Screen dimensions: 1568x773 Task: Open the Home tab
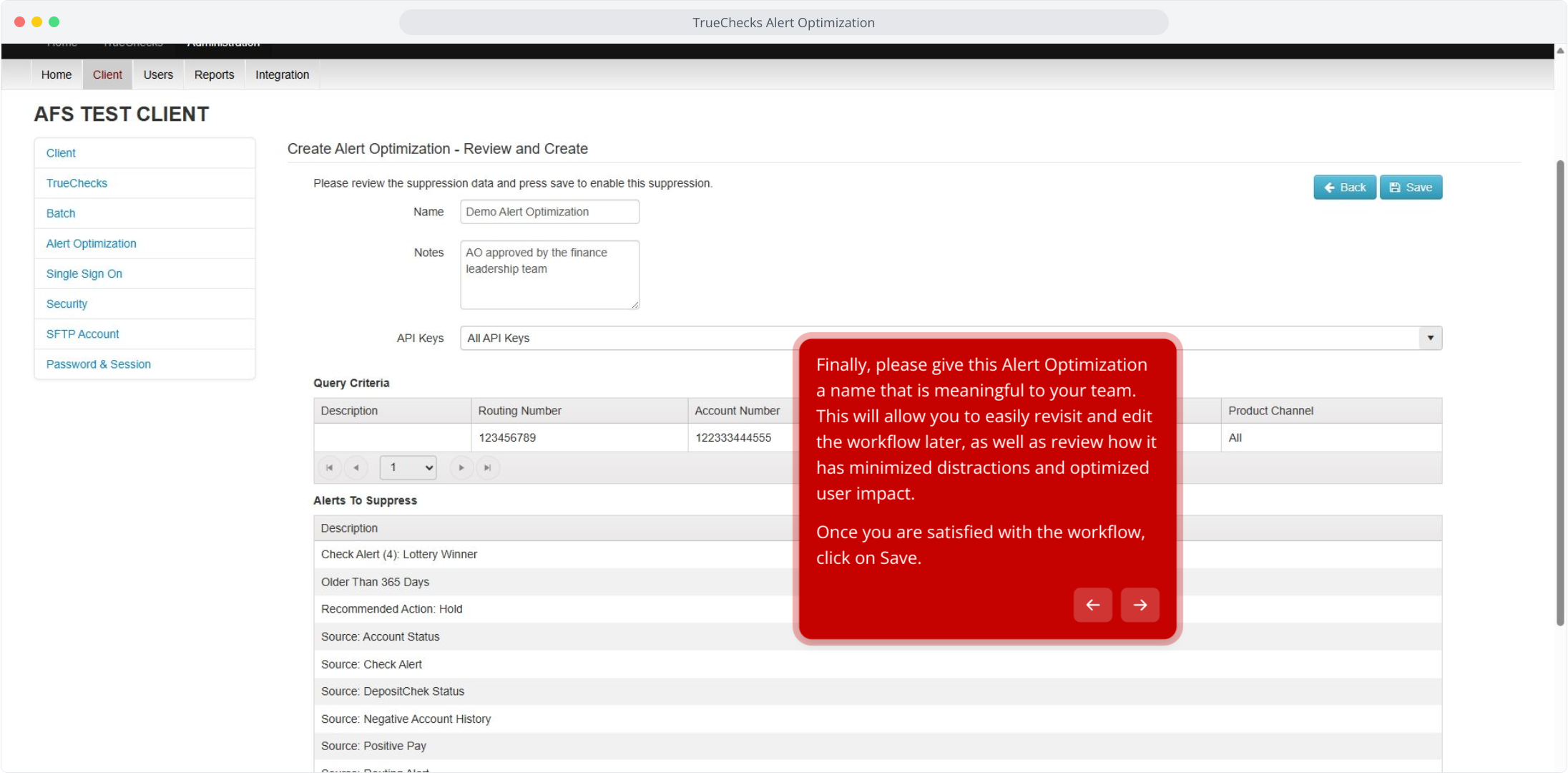pos(57,74)
